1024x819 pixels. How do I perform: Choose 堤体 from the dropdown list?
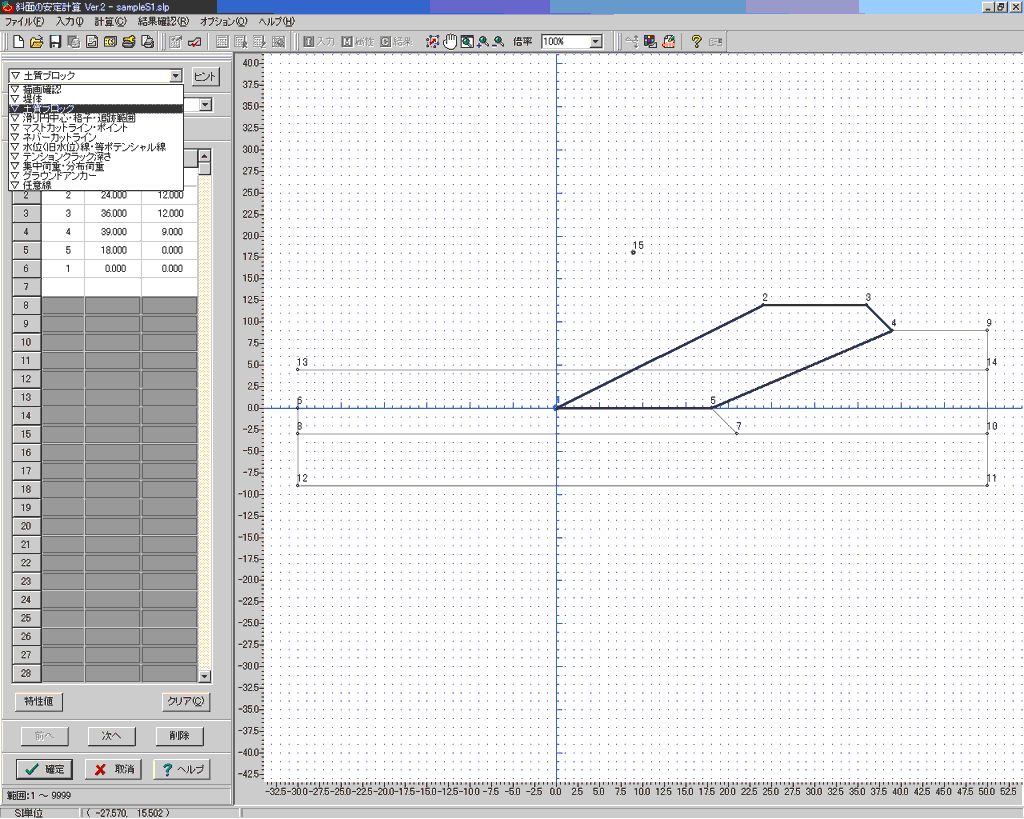point(95,99)
